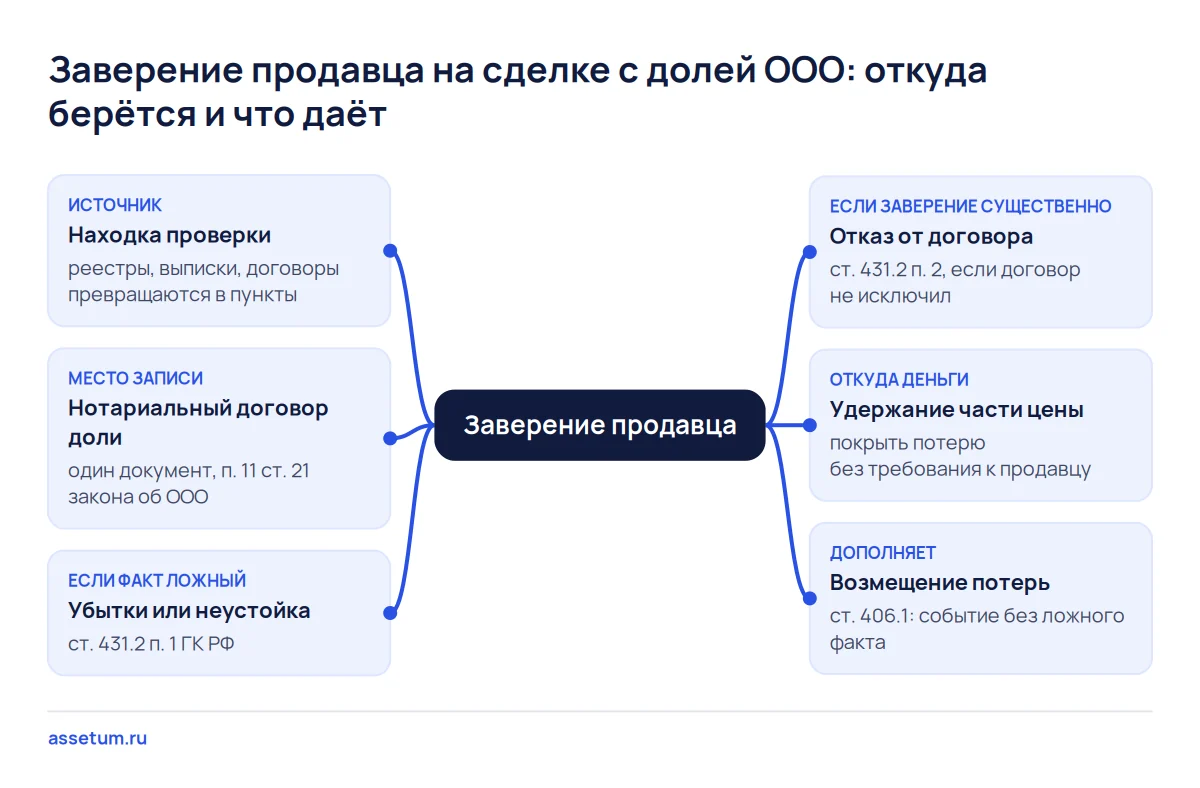The width and height of the screenshot is (1200, 788).
Task: Select the heading 'Удержание части цены'
Action: point(957,410)
